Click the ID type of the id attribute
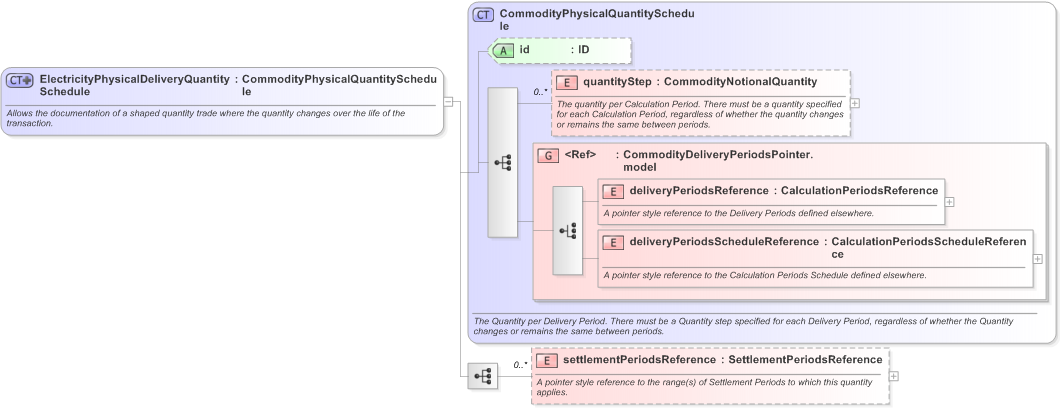This screenshot has width=1060, height=409. pos(583,49)
